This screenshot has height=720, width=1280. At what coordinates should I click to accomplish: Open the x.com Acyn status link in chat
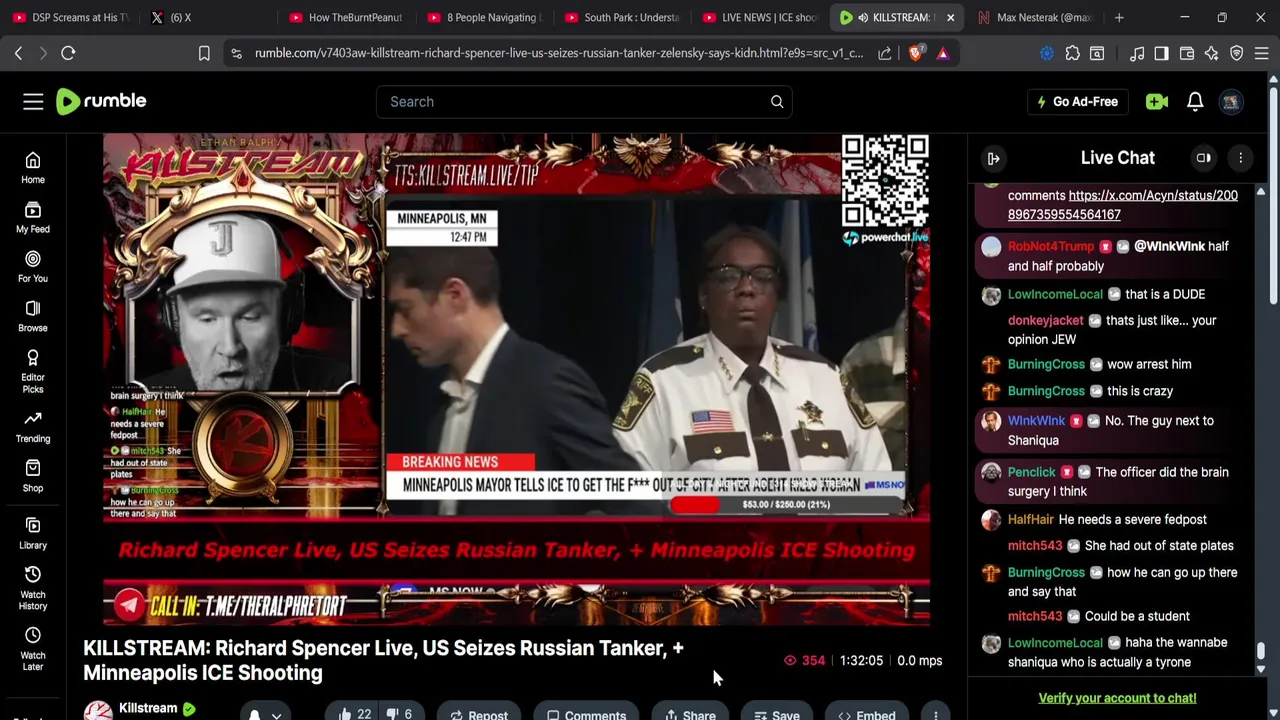[x=1123, y=205]
